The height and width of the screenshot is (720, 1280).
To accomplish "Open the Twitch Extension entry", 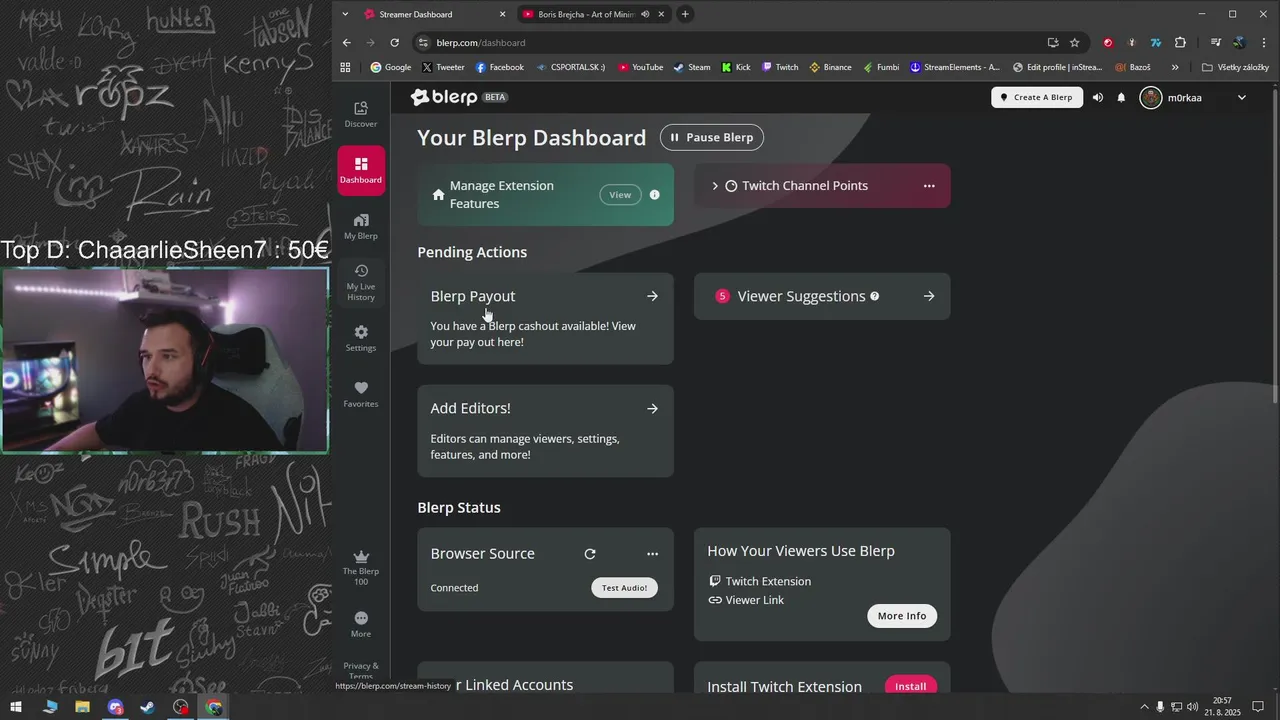I will click(x=759, y=581).
